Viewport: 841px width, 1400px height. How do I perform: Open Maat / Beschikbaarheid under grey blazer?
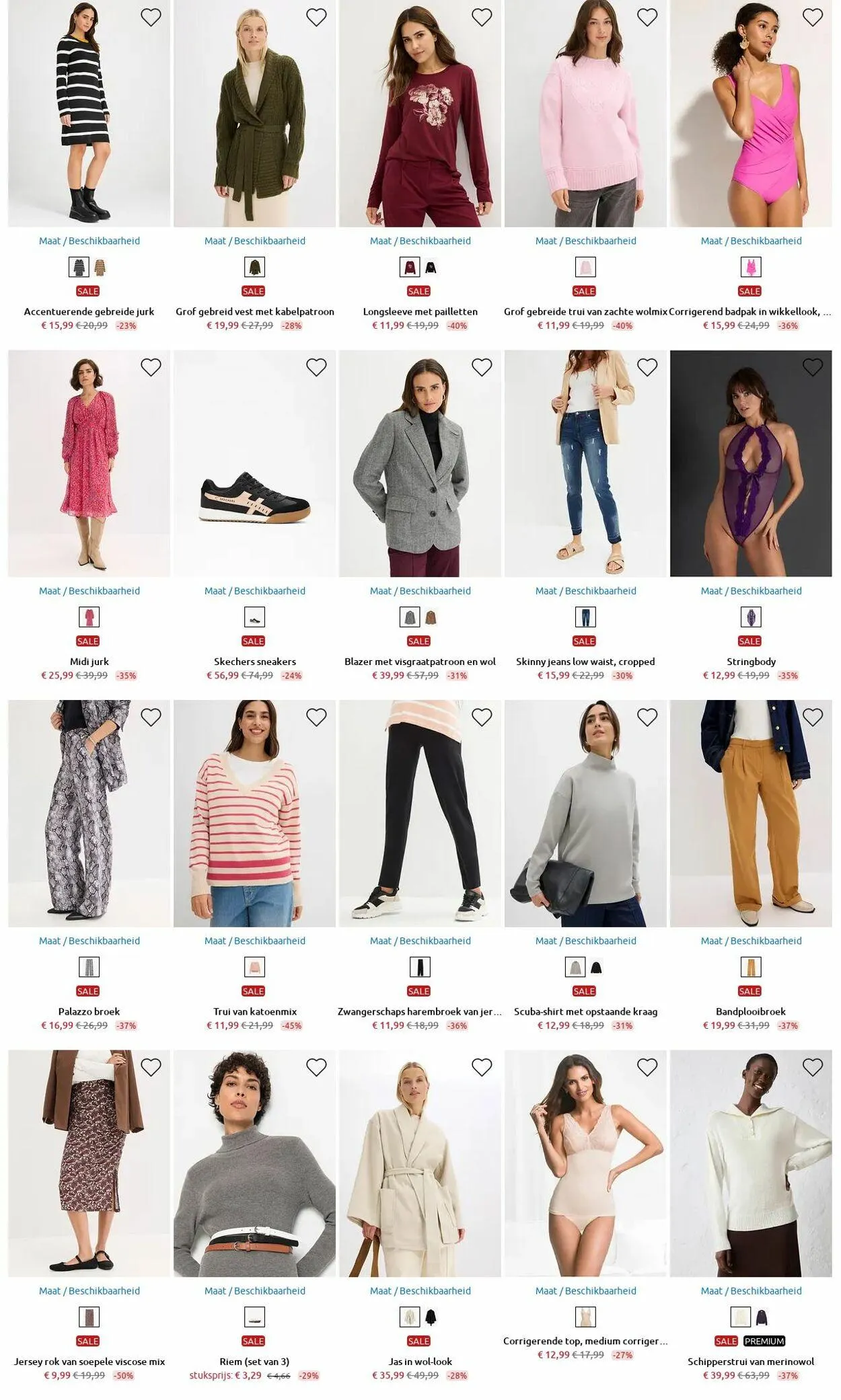(x=420, y=591)
